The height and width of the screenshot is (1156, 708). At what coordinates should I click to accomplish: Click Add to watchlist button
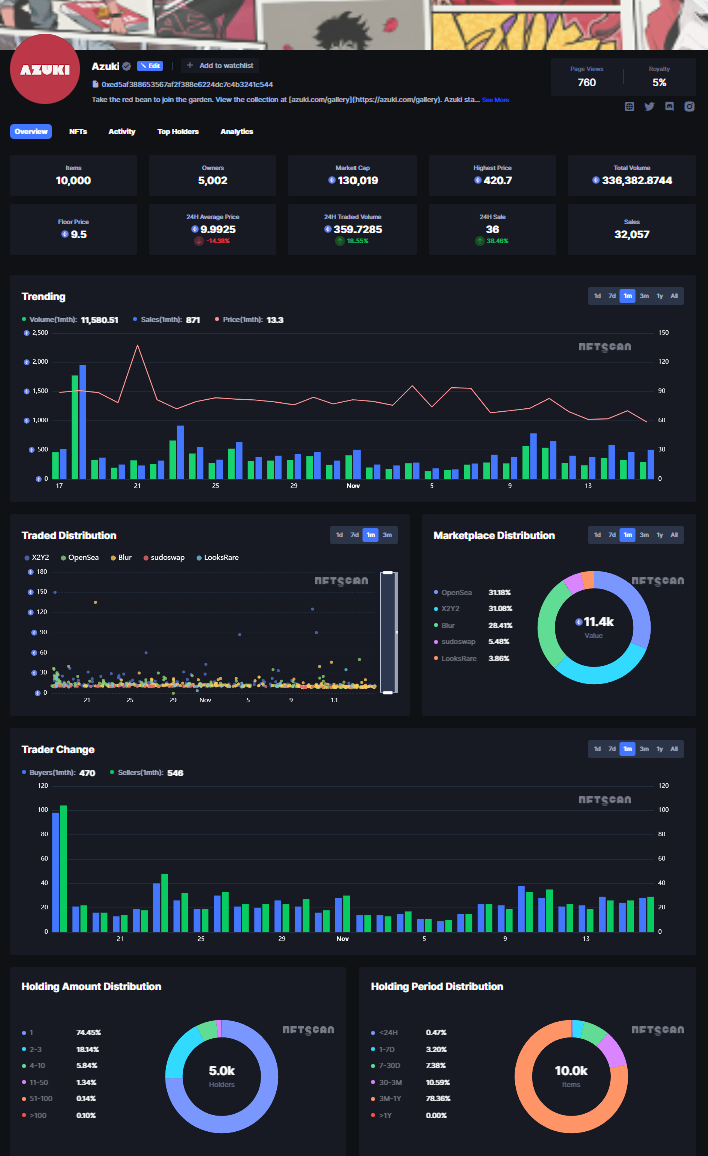click(x=220, y=66)
